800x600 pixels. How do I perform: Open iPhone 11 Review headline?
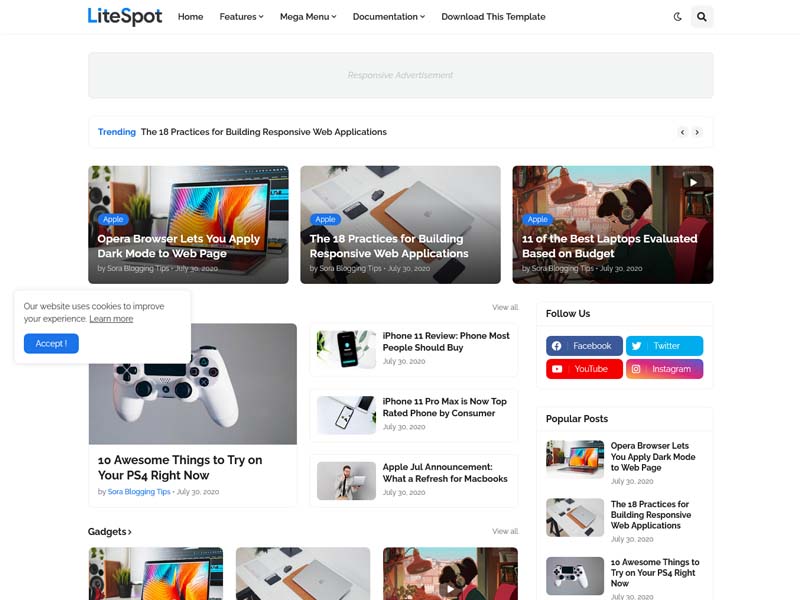tap(446, 342)
